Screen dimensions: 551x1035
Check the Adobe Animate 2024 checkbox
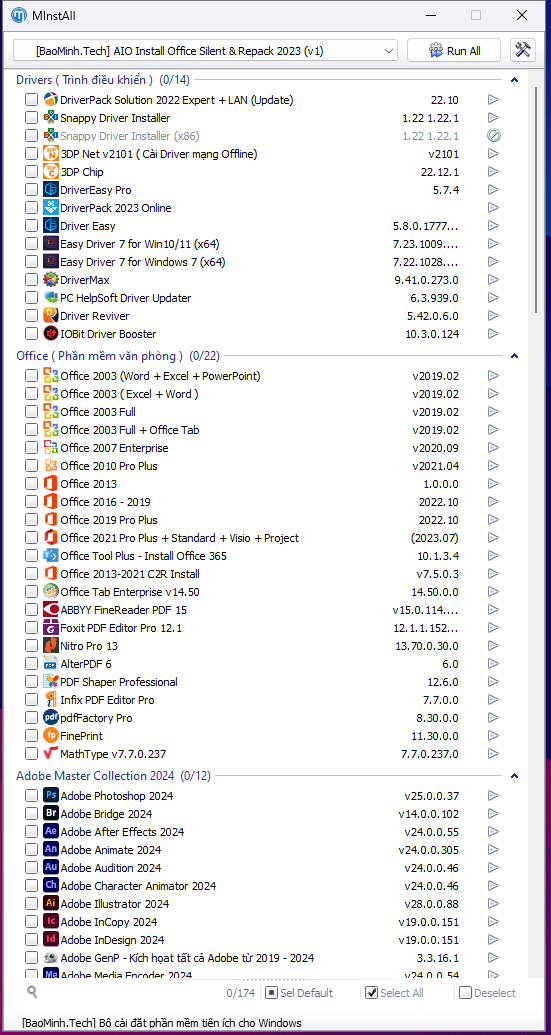click(31, 850)
